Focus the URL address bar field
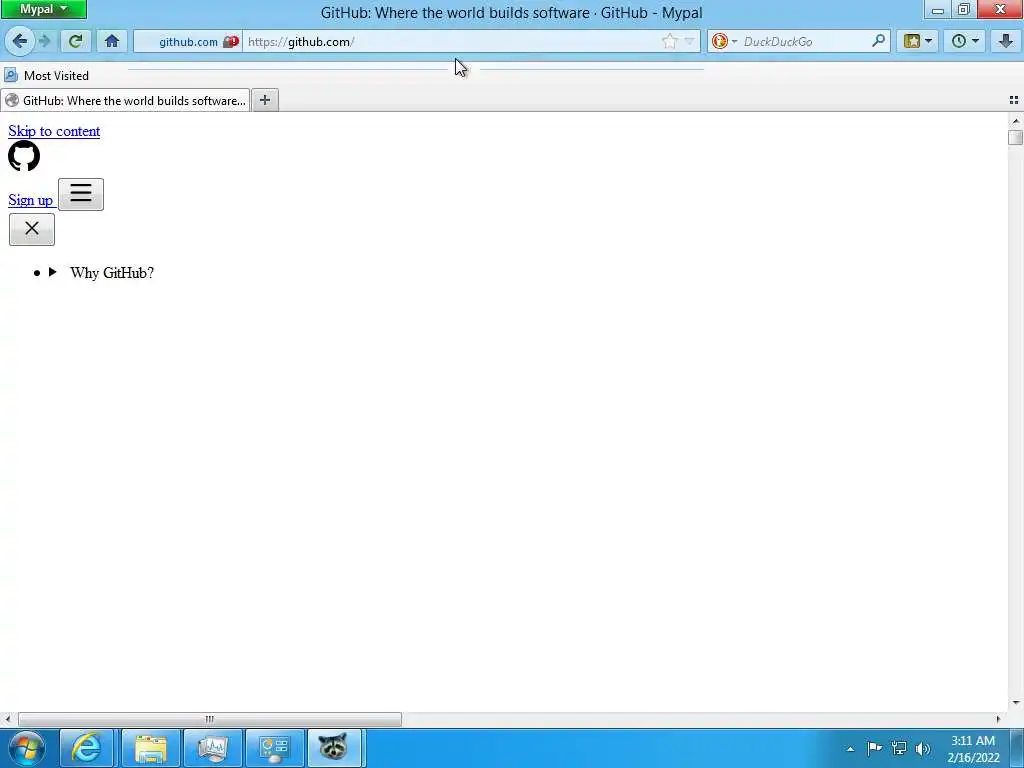 coord(451,42)
